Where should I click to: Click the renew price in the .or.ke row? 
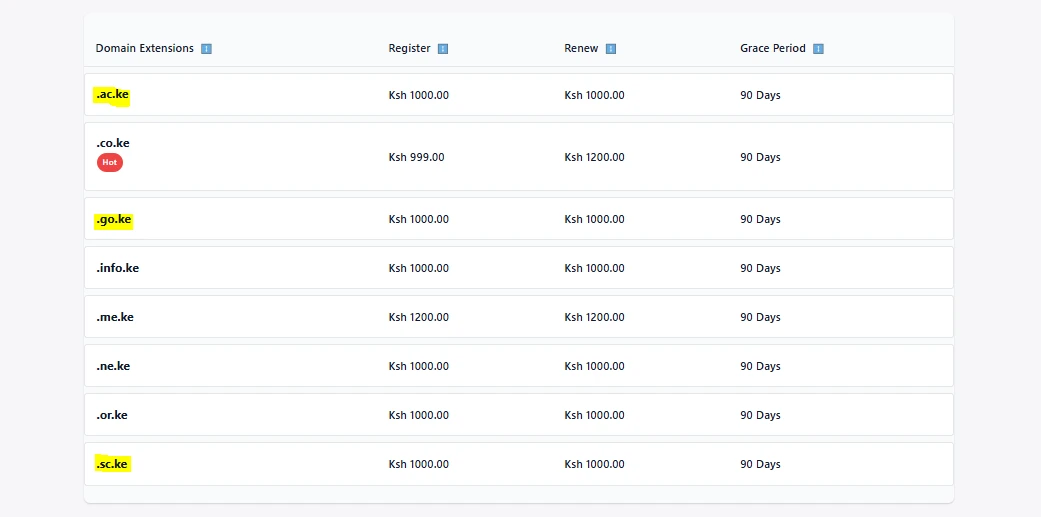tap(594, 415)
